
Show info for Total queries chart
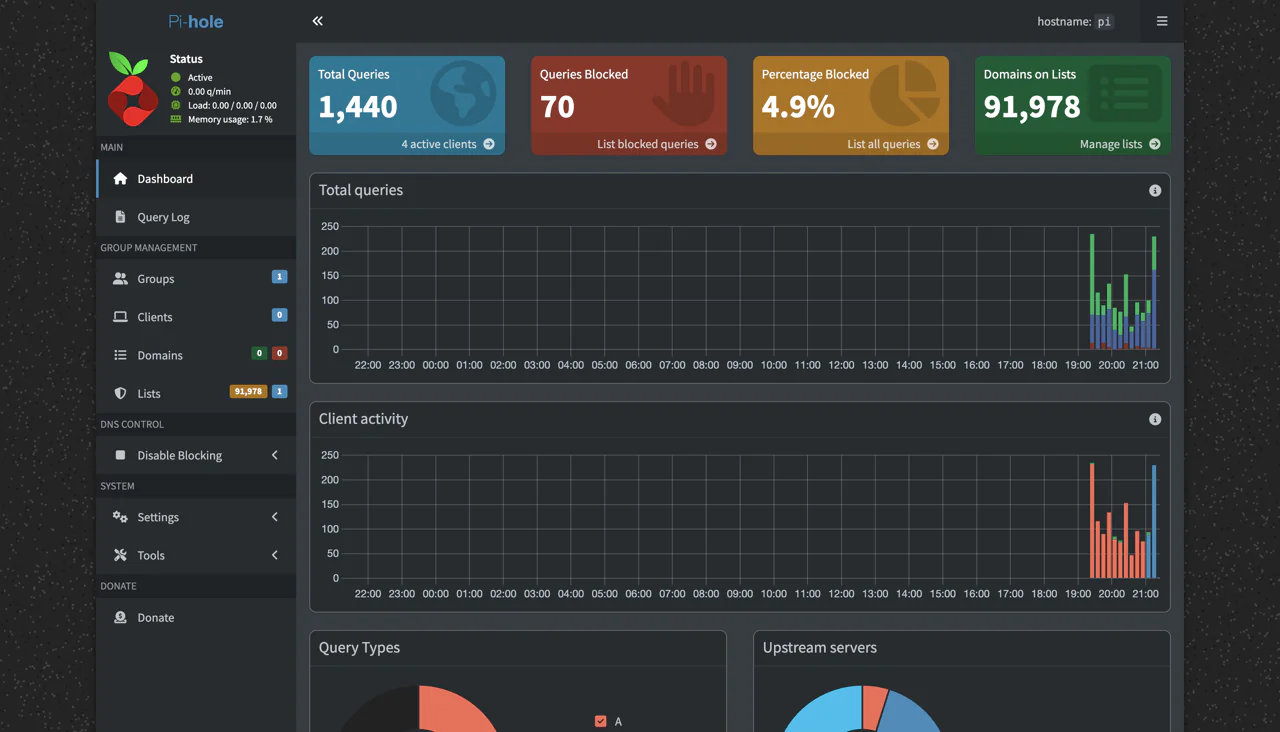click(1155, 190)
